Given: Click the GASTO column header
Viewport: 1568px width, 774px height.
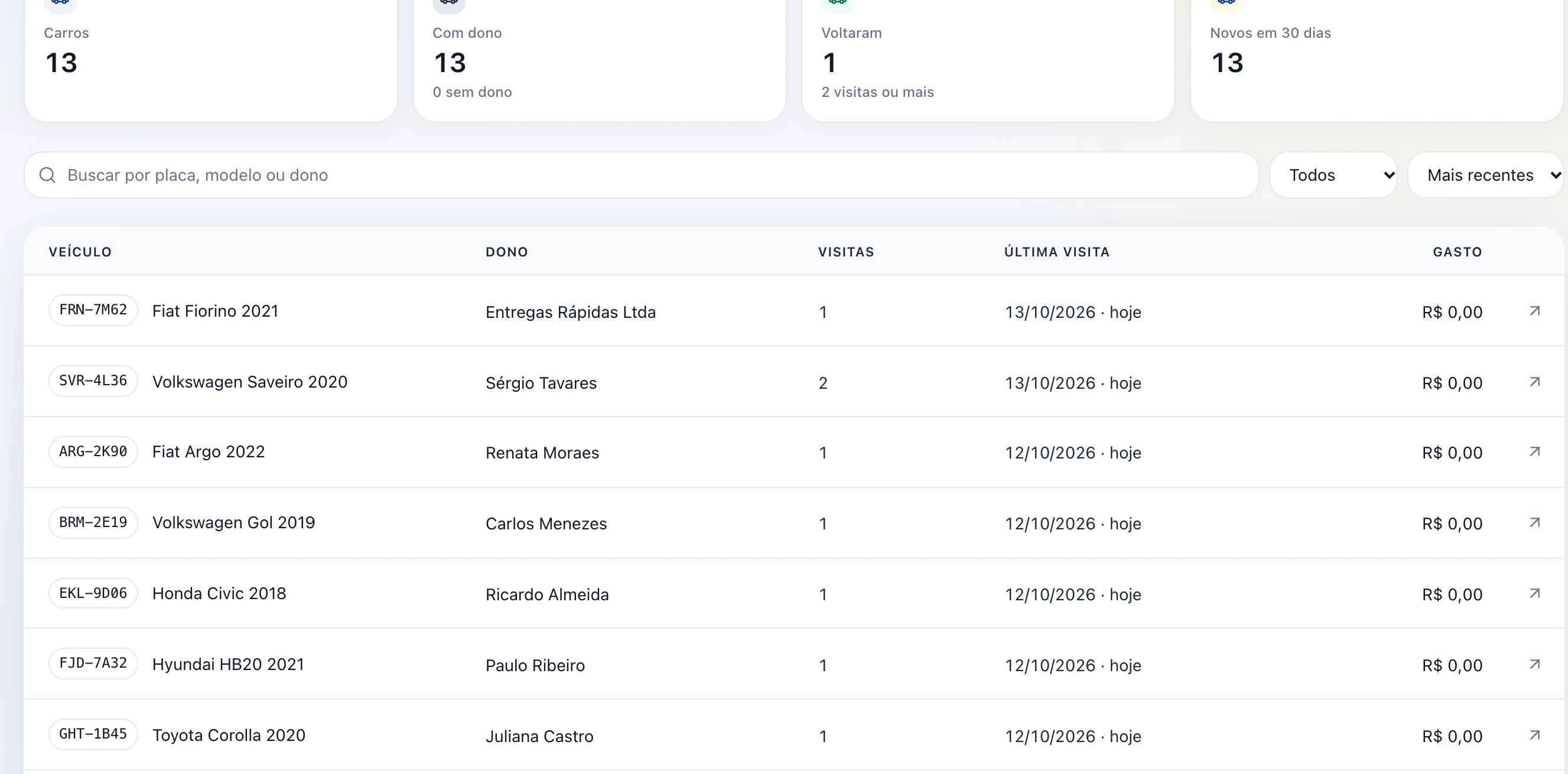Looking at the screenshot, I should click(x=1457, y=252).
